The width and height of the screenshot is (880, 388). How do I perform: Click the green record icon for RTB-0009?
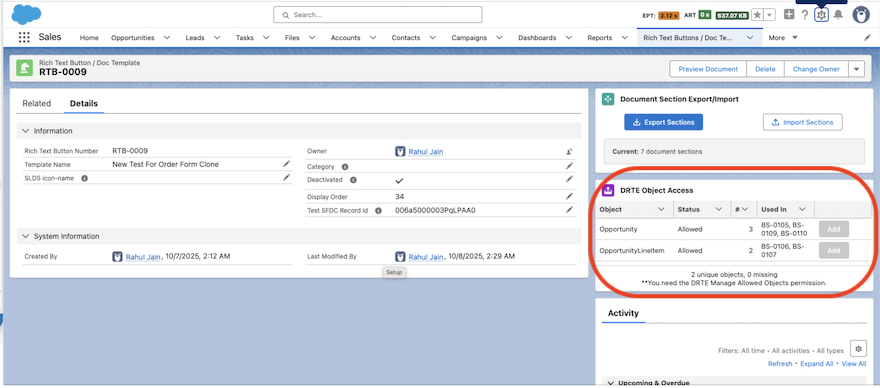tap(24, 68)
